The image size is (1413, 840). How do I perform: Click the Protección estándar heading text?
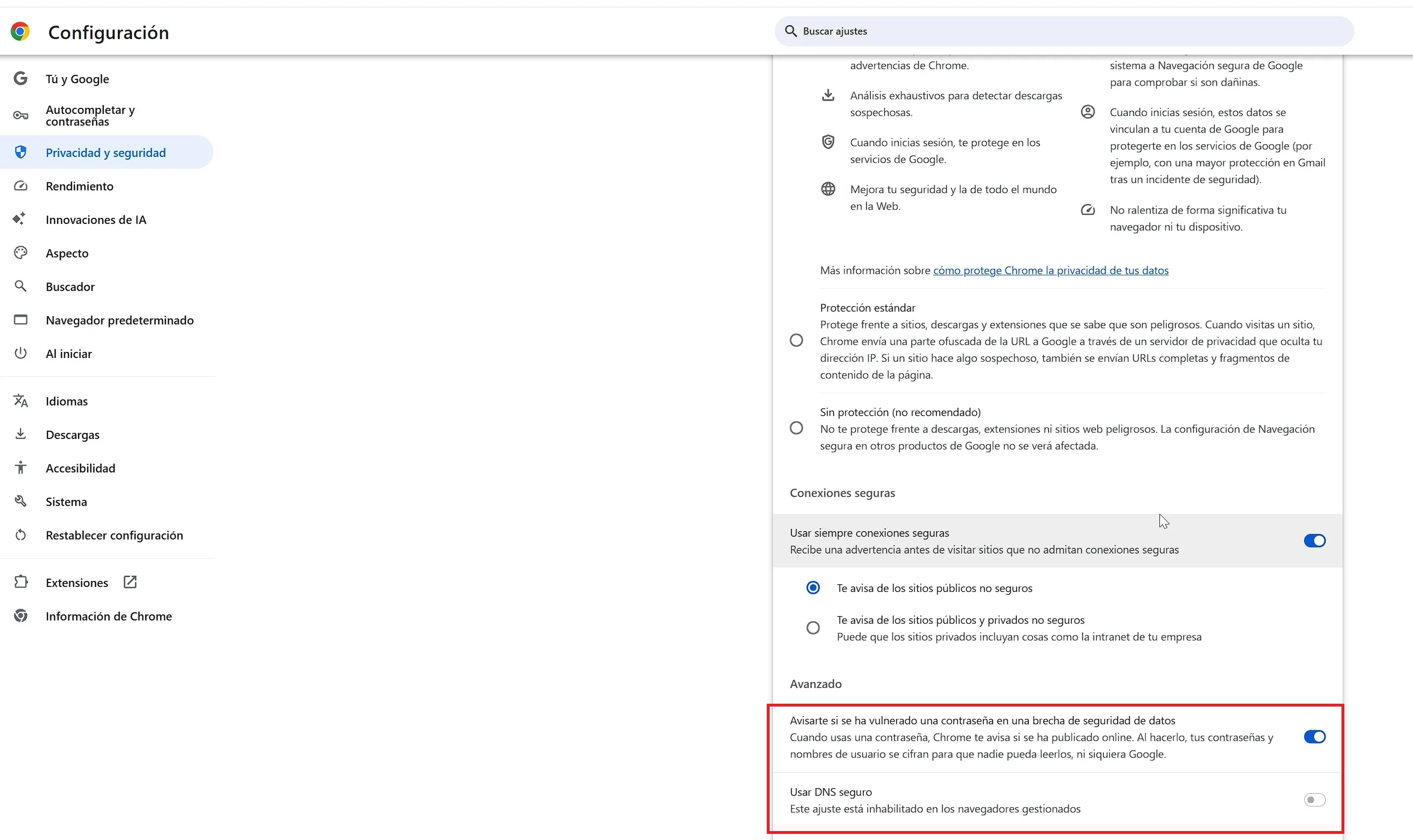(x=867, y=307)
